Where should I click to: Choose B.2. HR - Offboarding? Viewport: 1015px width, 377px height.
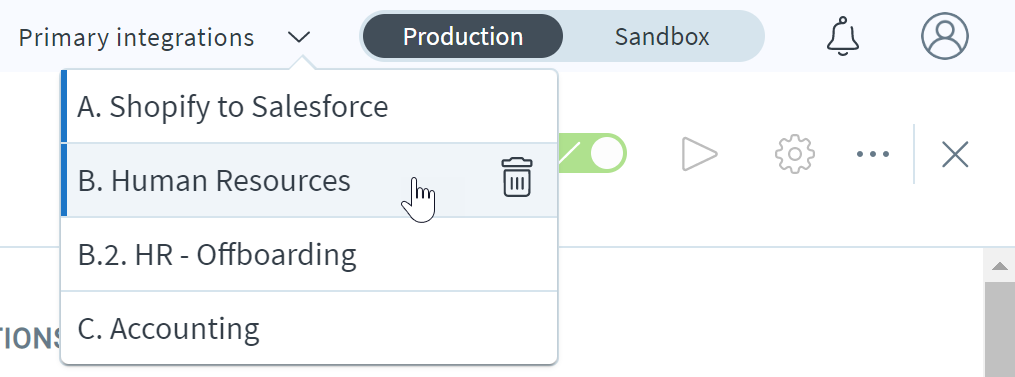coord(309,255)
